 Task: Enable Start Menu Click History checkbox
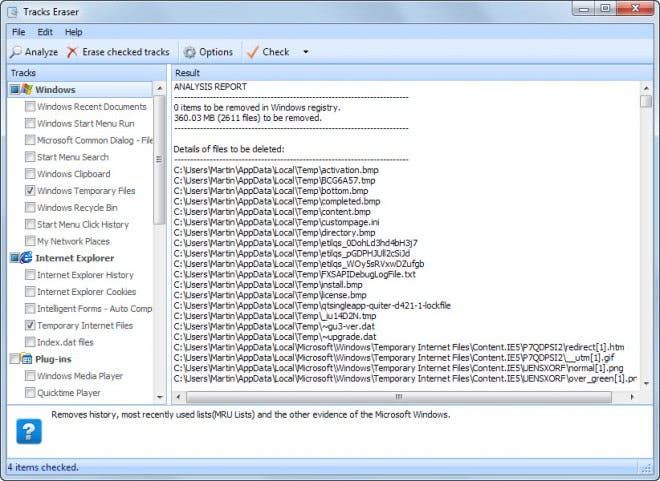pos(30,224)
